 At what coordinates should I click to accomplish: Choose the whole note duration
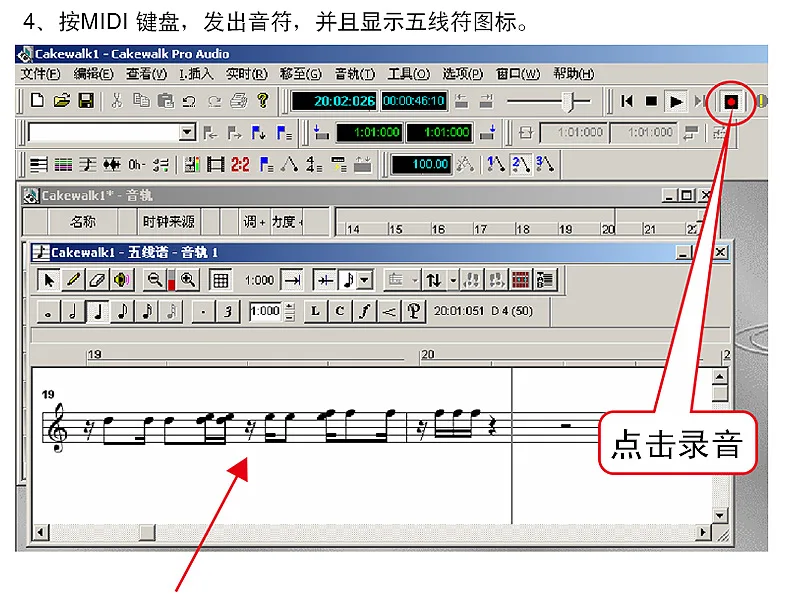(x=48, y=312)
